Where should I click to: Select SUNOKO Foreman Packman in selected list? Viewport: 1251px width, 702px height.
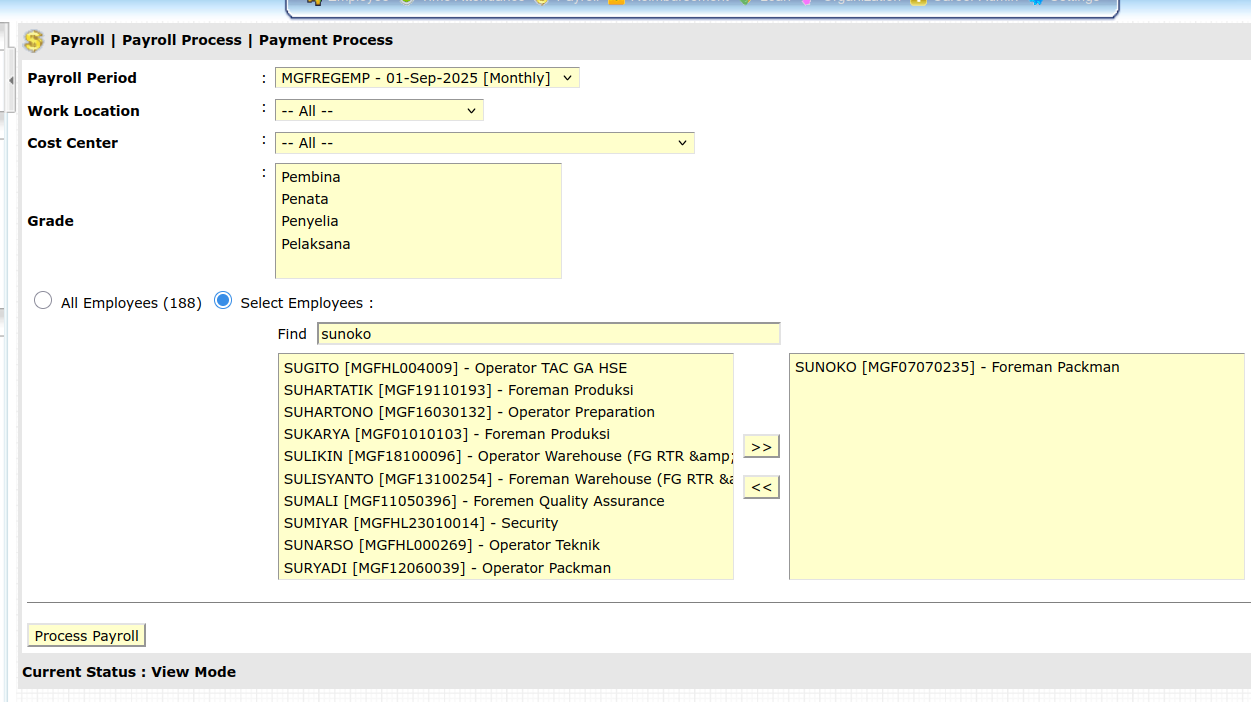click(x=957, y=367)
